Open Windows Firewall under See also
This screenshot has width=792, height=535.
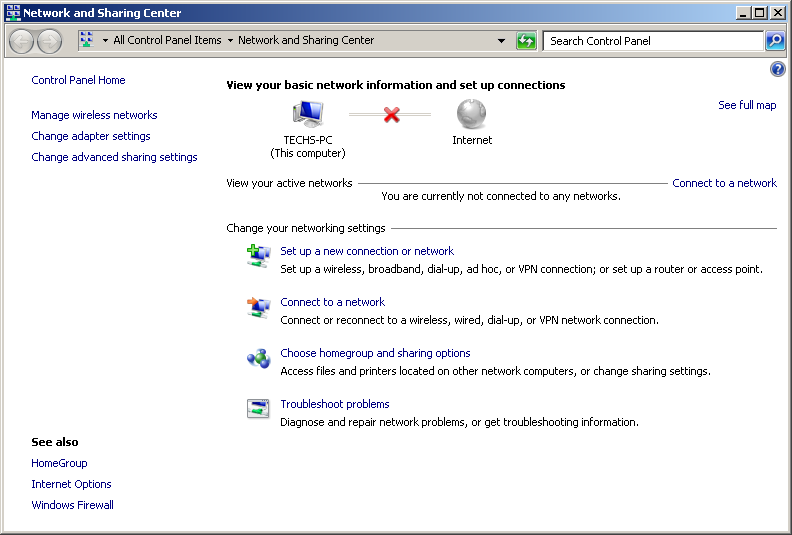click(x=72, y=505)
